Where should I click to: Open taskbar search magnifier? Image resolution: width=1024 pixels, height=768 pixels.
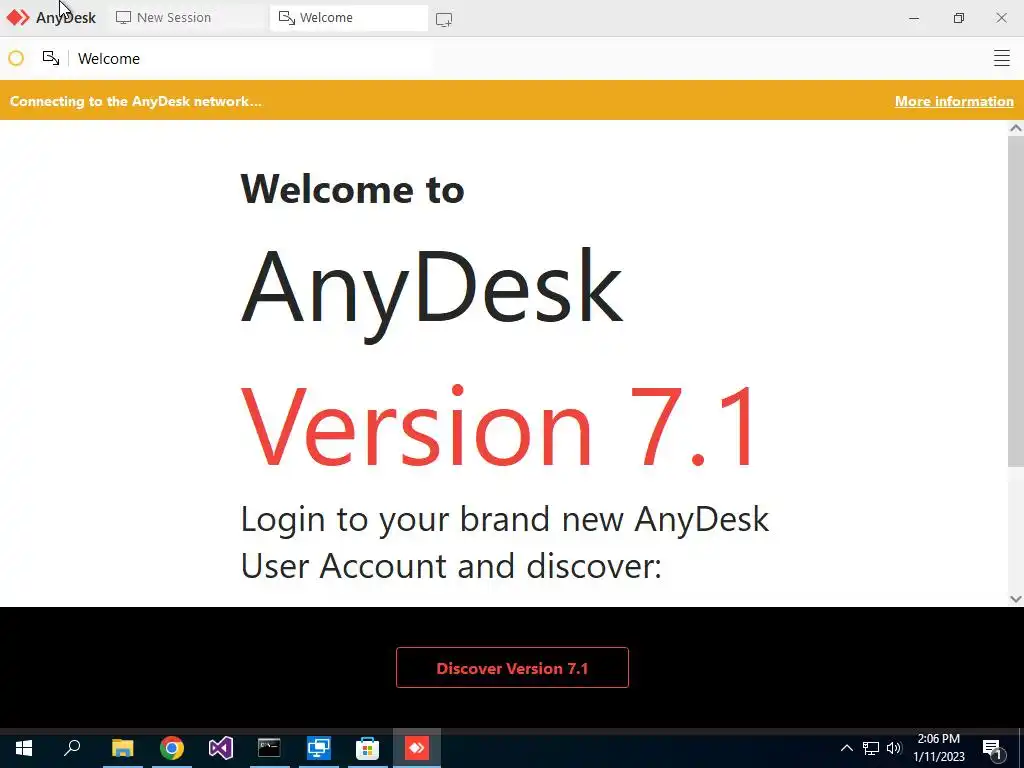pyautogui.click(x=72, y=748)
